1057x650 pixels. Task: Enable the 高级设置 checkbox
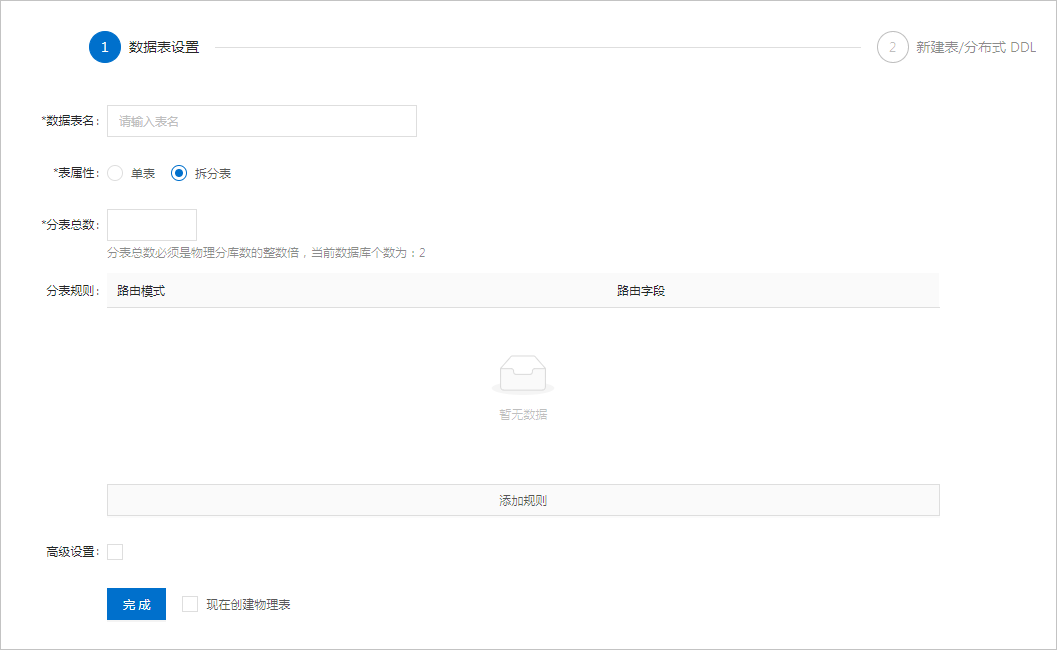pos(115,552)
